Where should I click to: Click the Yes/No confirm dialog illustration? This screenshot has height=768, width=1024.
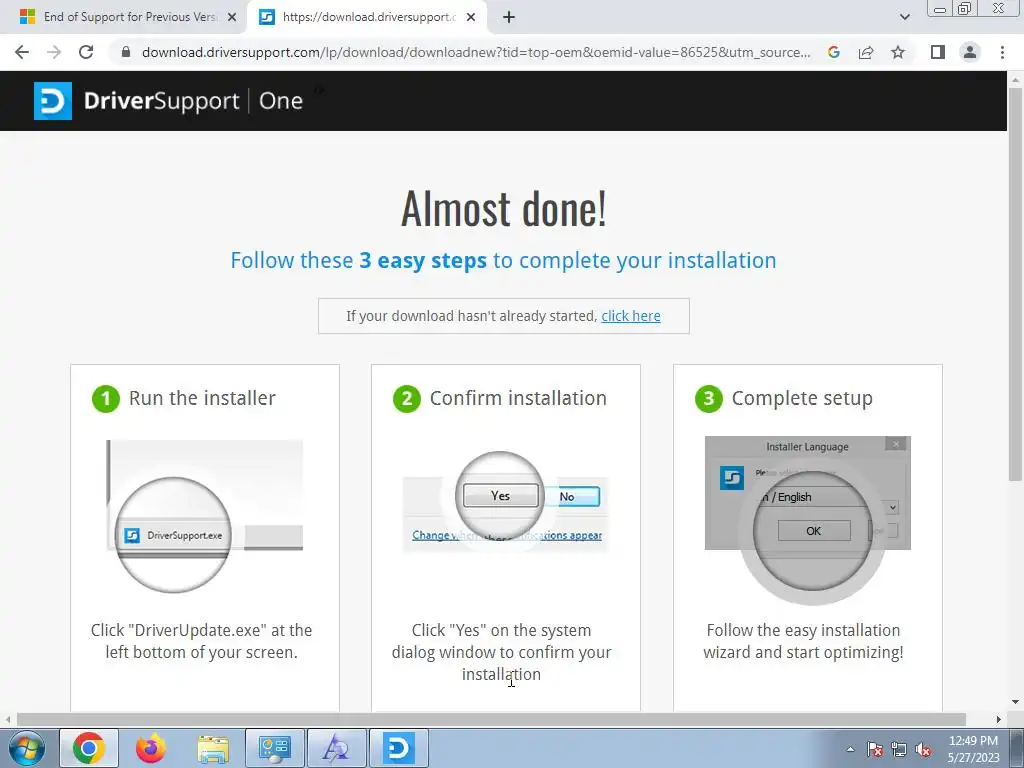[505, 503]
